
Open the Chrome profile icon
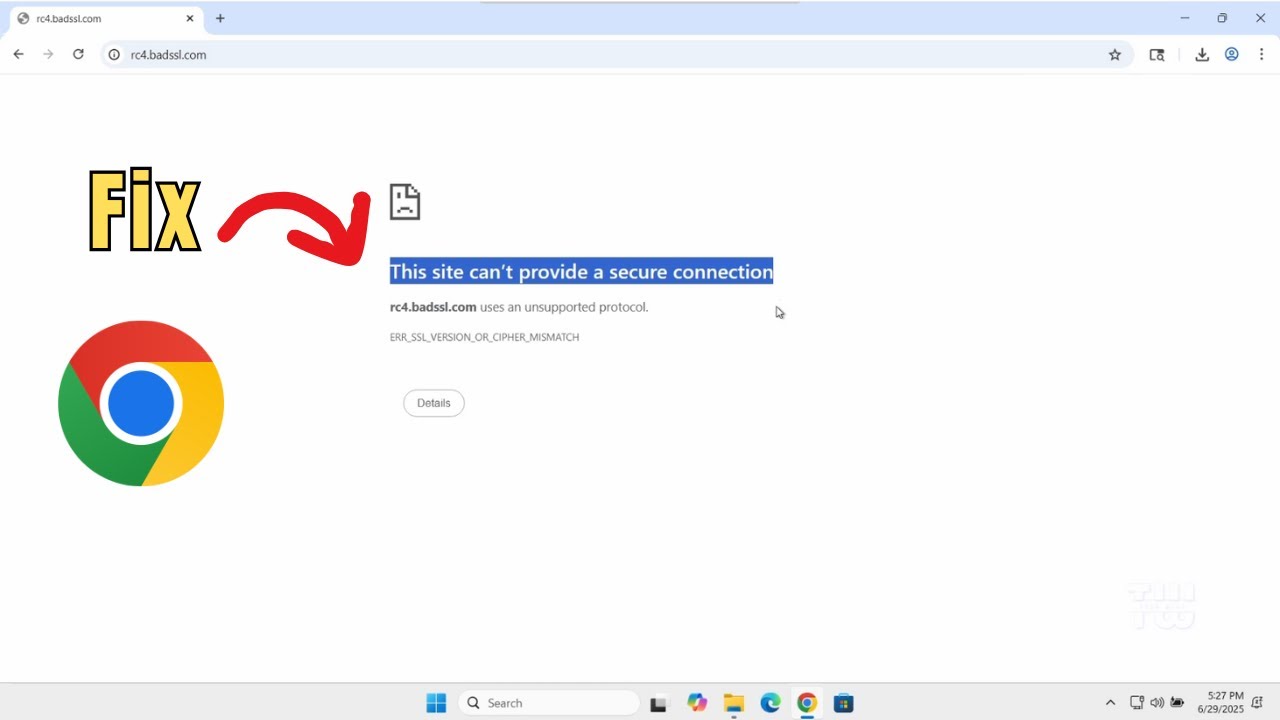(1232, 55)
